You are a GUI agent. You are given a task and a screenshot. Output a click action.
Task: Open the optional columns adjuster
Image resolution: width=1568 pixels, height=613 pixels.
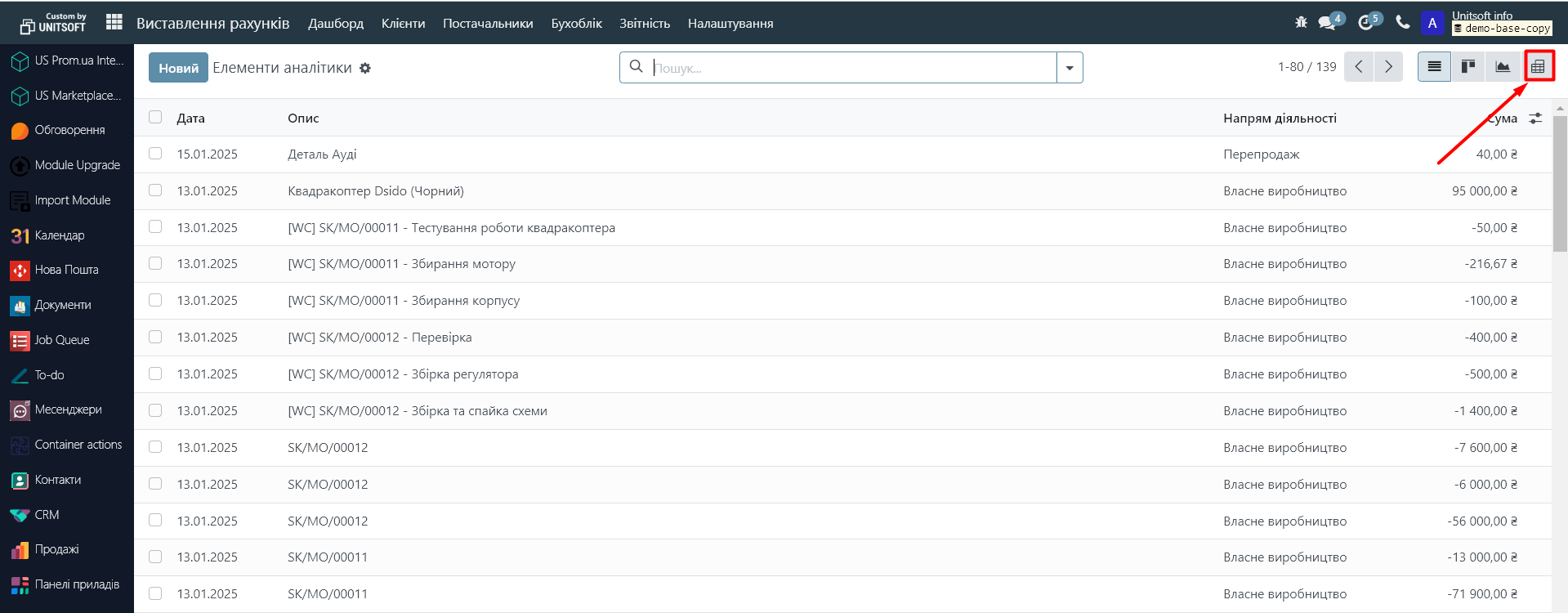coord(1535,119)
